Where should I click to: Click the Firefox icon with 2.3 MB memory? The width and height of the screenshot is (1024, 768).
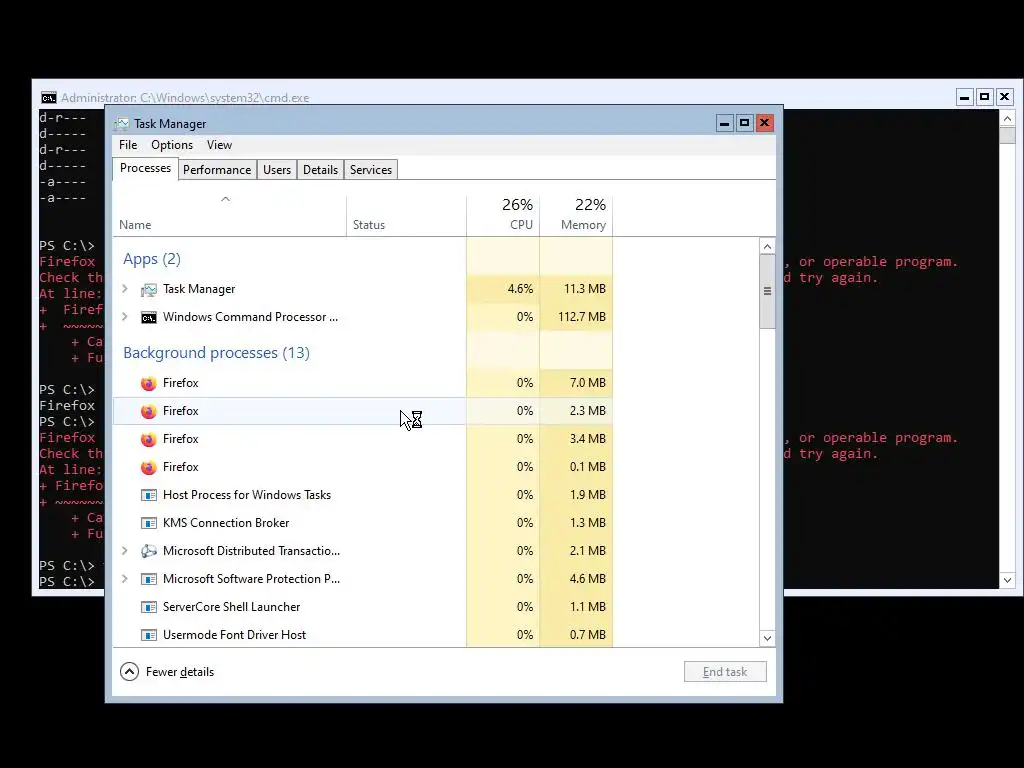[x=149, y=411]
